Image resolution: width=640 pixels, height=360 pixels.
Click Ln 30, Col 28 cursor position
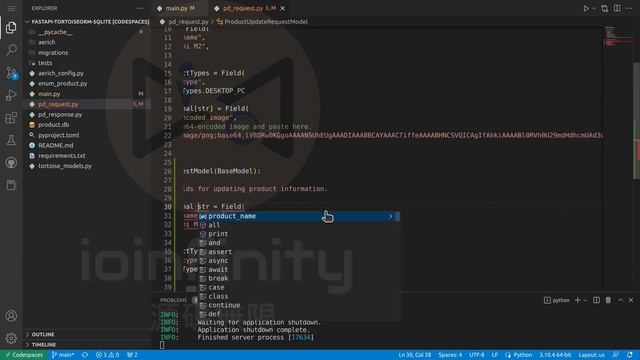(415, 355)
